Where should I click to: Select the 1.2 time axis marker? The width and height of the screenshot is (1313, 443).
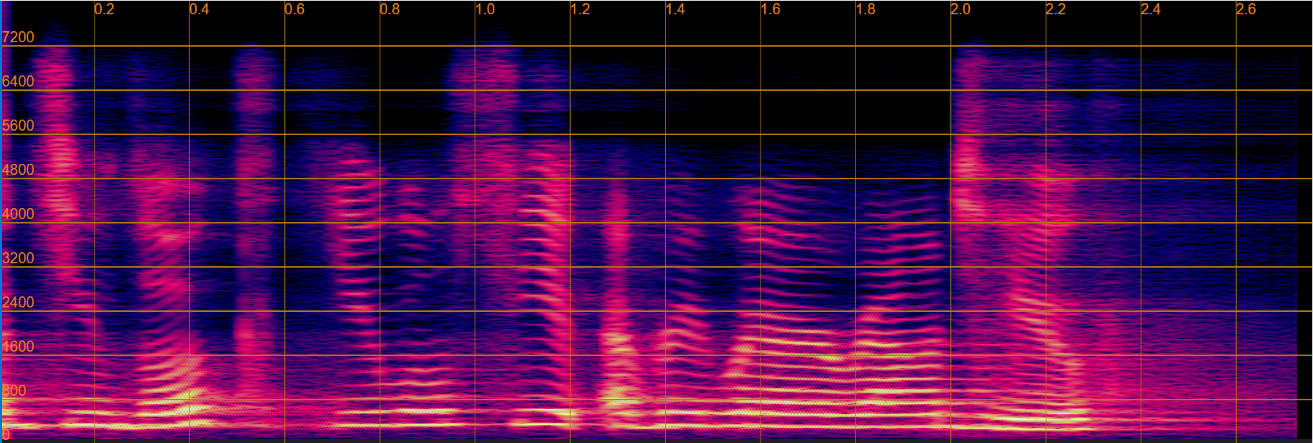(x=580, y=9)
